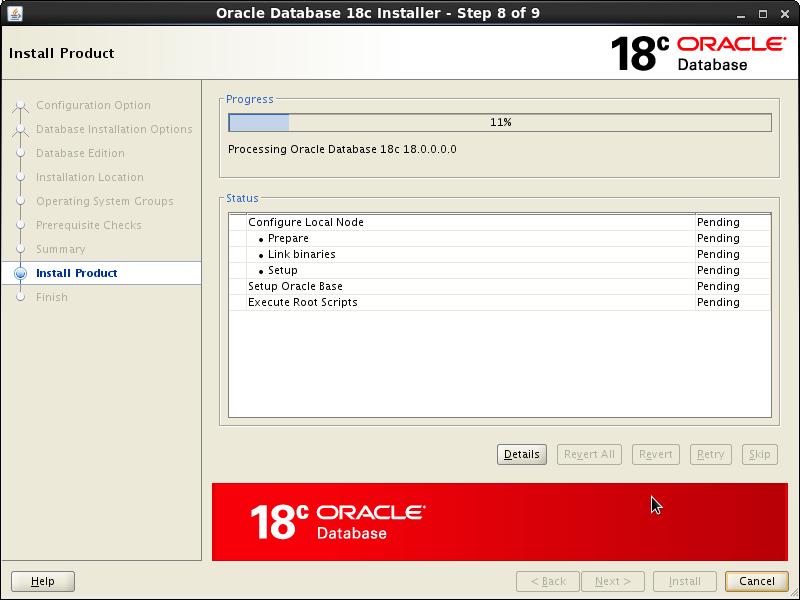Click the red Oracle Database banner
Image resolution: width=802 pixels, height=601 pixels.
pos(499,521)
